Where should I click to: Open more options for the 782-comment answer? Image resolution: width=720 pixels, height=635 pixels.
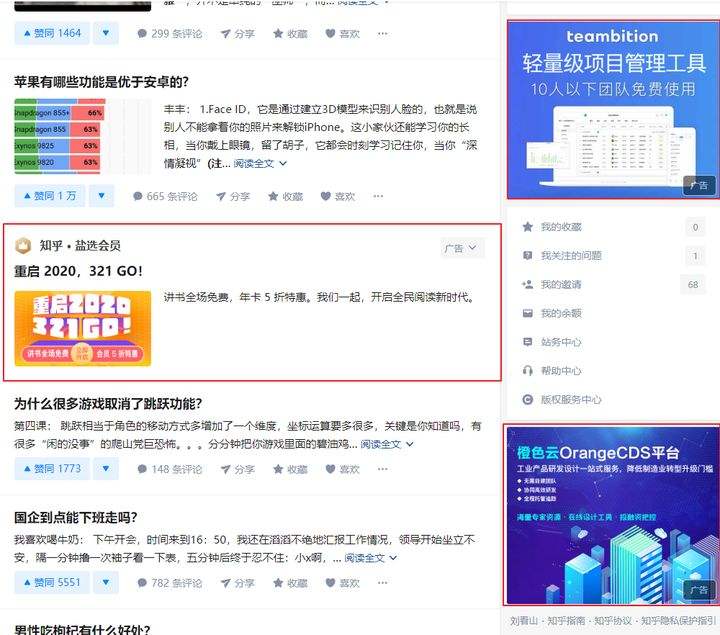(x=382, y=583)
